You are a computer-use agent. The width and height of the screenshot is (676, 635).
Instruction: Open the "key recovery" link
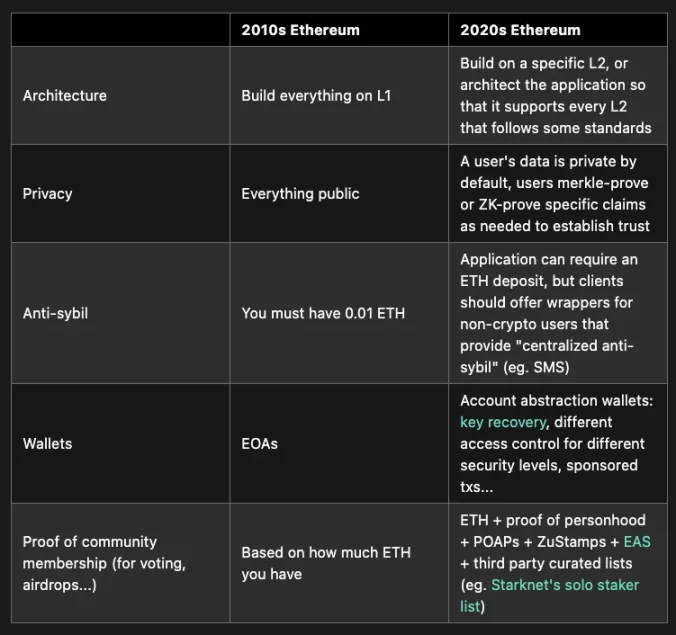(503, 422)
